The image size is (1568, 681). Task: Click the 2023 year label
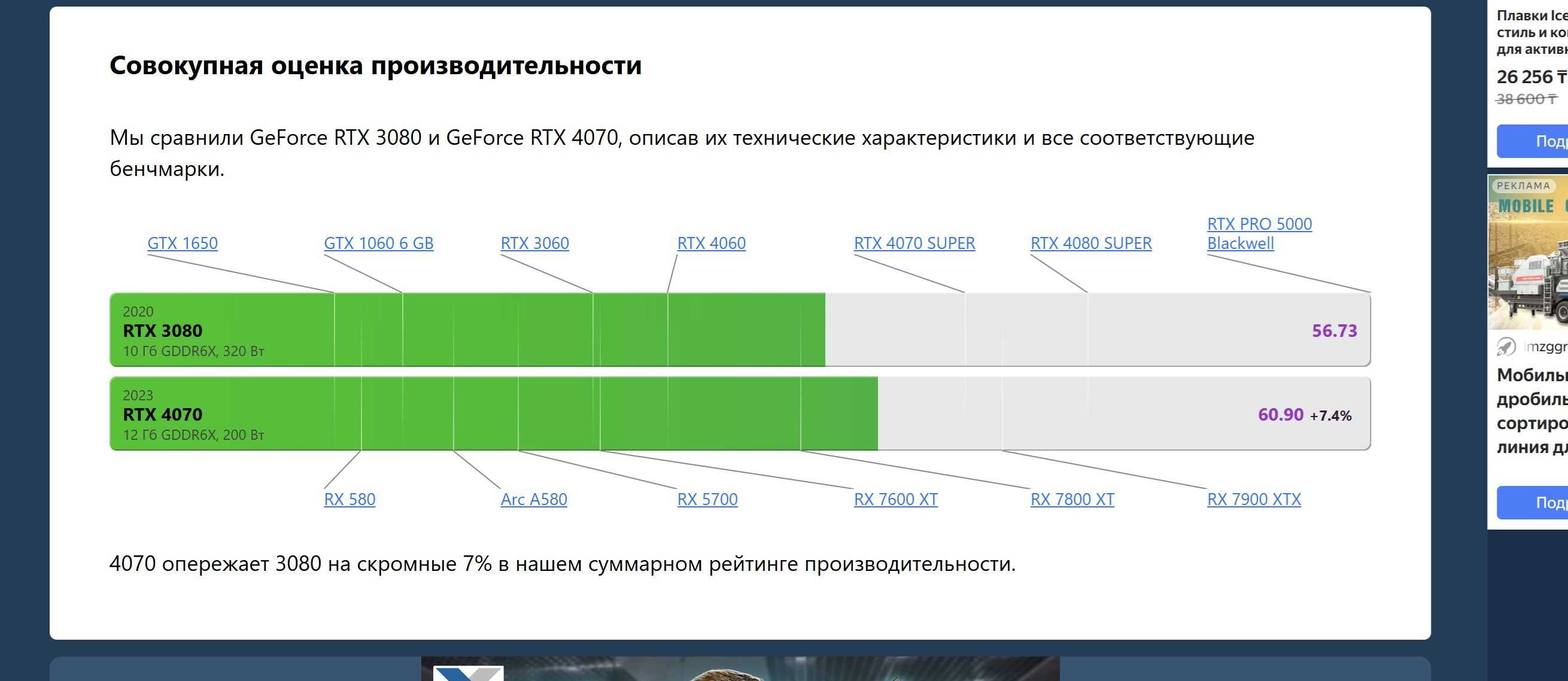138,396
